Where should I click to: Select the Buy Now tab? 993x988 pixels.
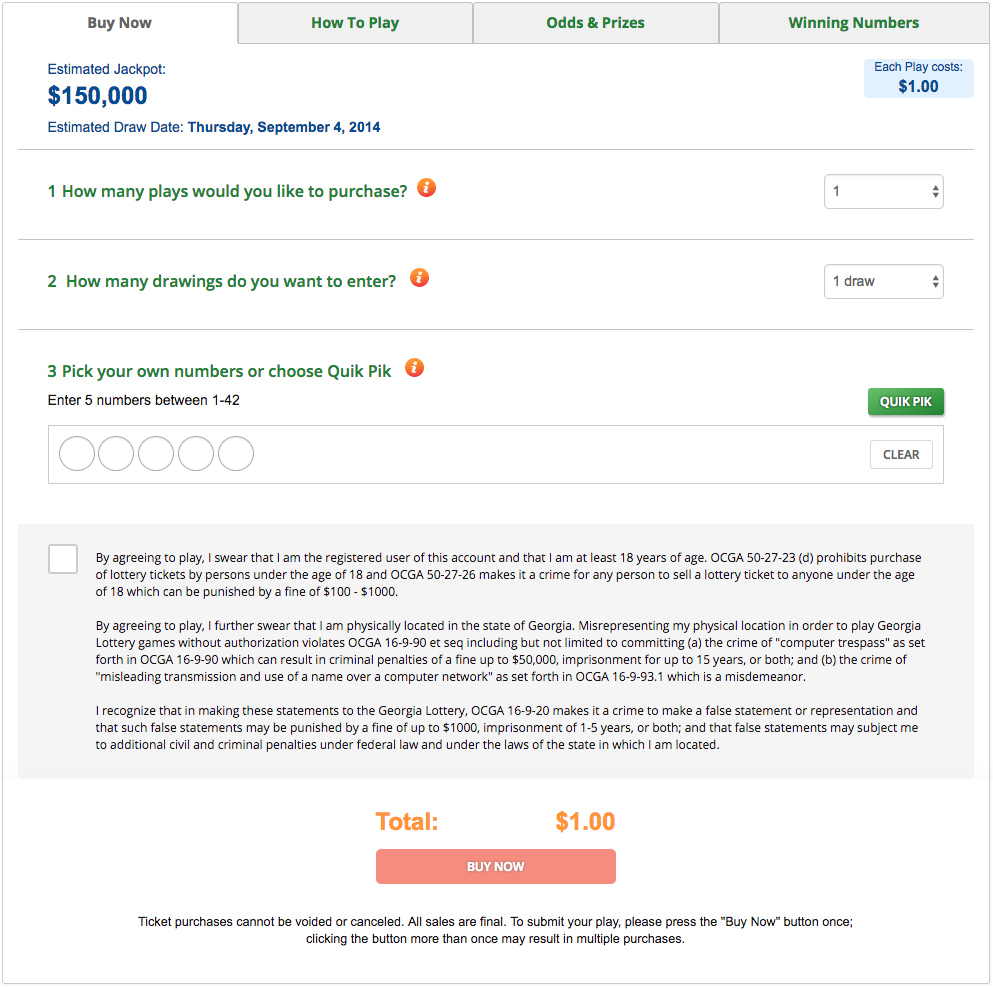120,23
